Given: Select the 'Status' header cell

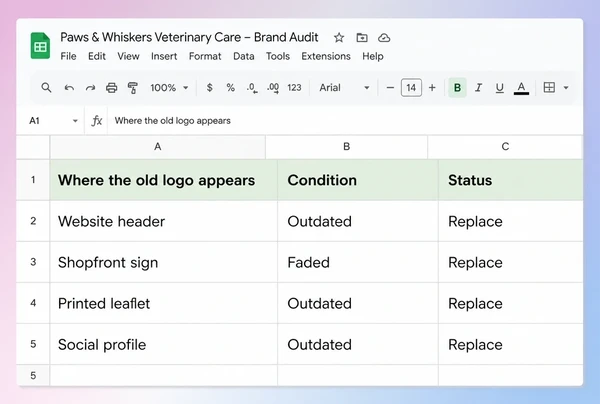Looking at the screenshot, I should coord(510,180).
